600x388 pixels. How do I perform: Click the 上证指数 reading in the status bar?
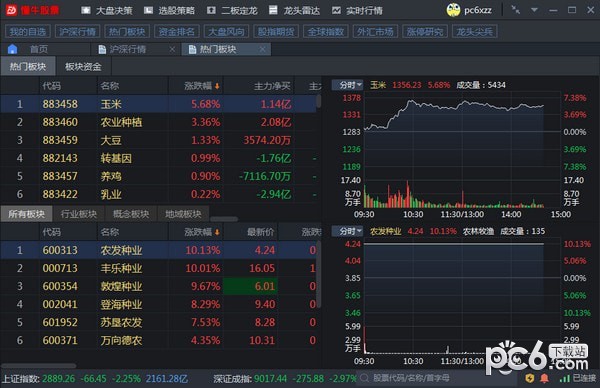(x=95, y=379)
